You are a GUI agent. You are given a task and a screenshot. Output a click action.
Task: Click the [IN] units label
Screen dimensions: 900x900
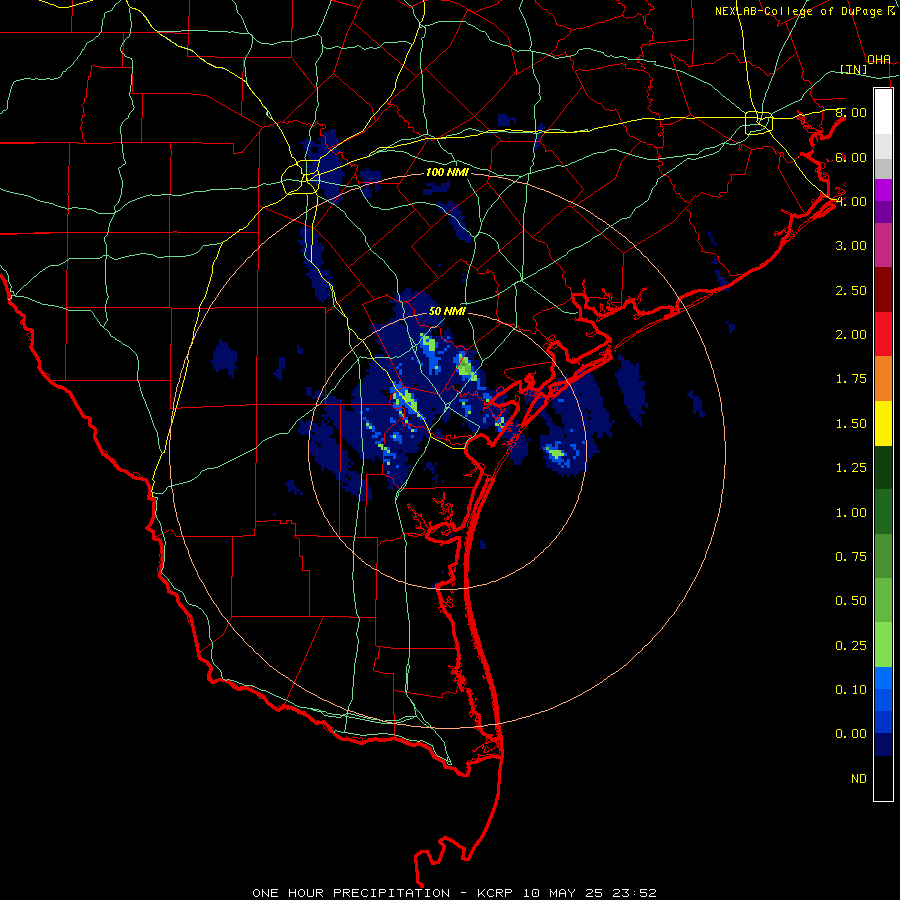click(854, 69)
